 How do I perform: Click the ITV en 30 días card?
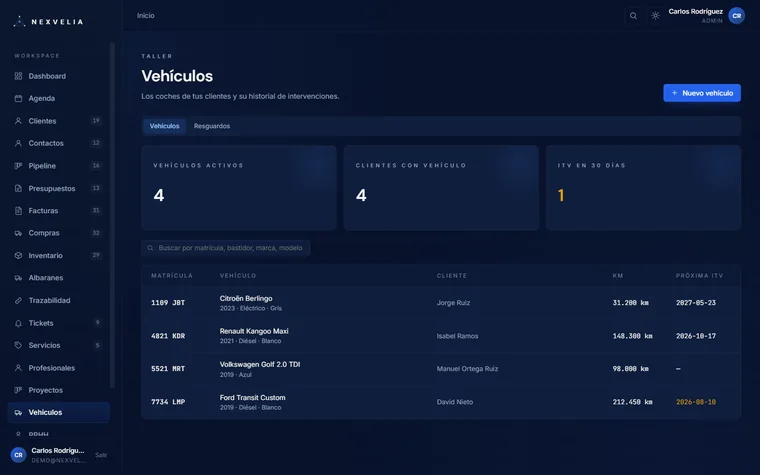pyautogui.click(x=643, y=188)
